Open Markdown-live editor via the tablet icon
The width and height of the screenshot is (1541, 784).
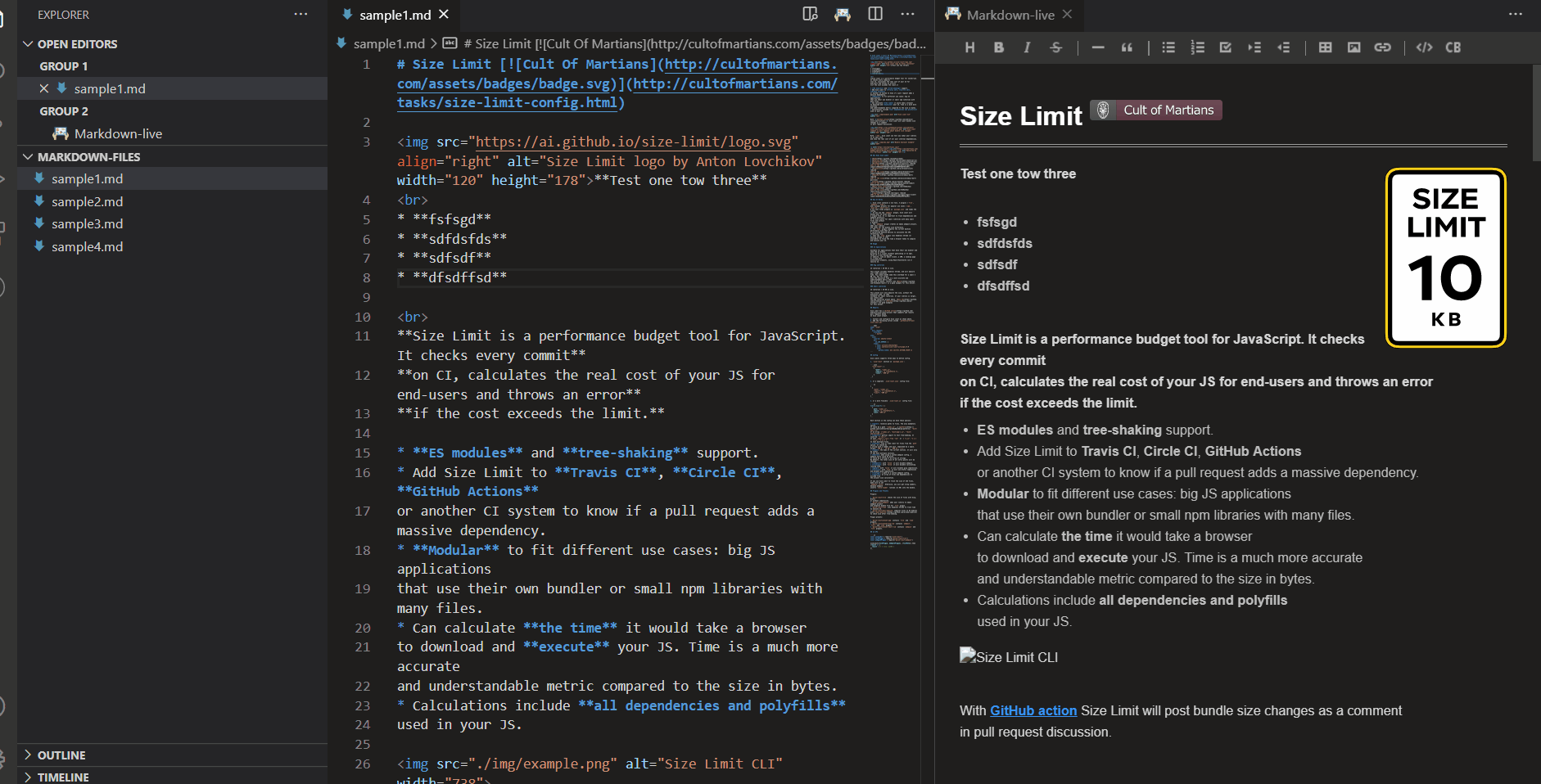click(x=843, y=14)
